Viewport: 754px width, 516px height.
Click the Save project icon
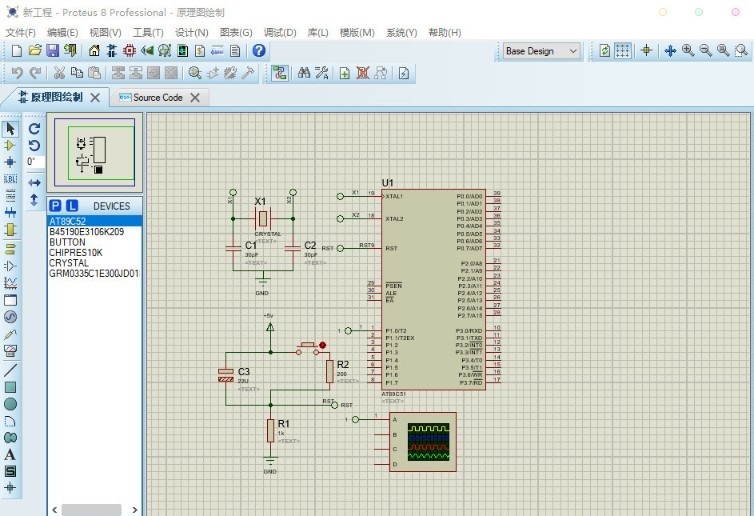tap(52, 50)
